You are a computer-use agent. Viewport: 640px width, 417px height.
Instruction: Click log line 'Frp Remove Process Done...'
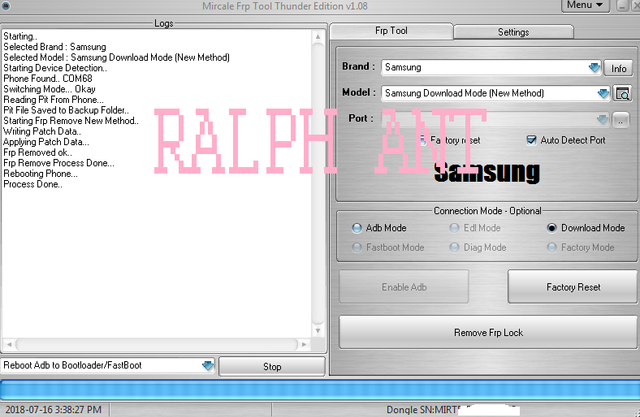[59, 163]
